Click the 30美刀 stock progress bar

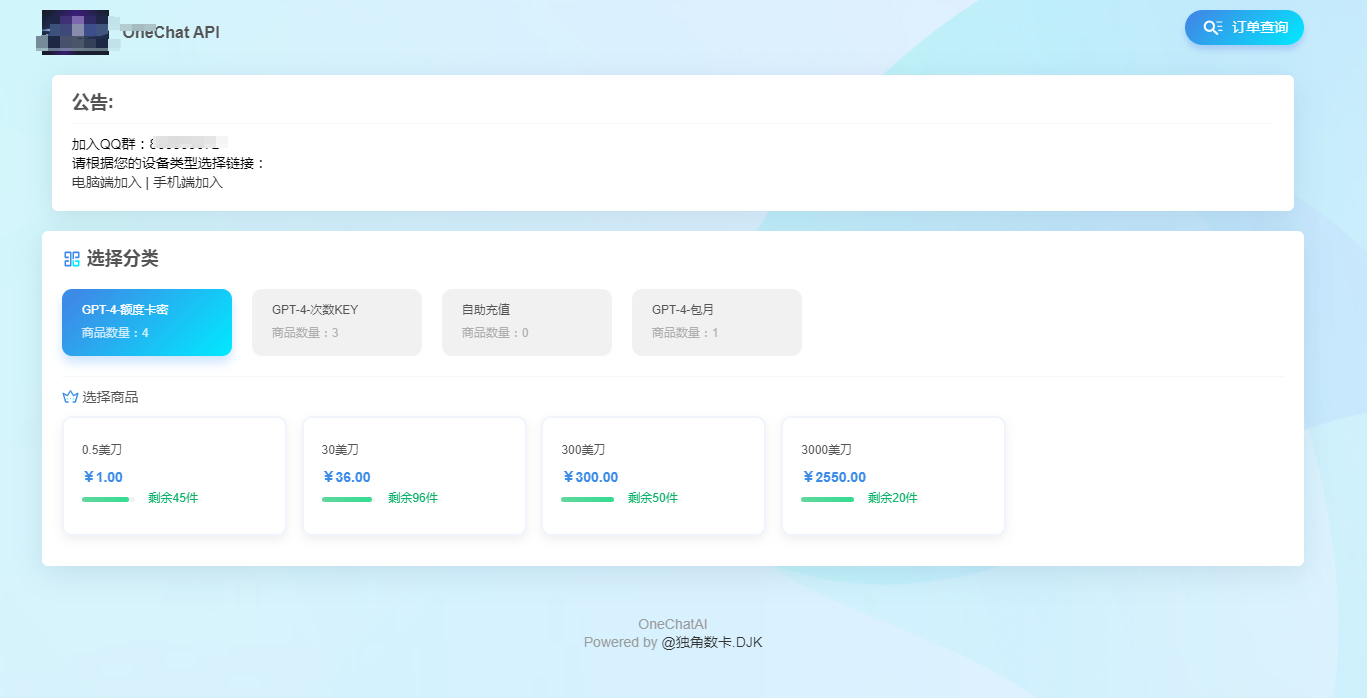pos(348,499)
